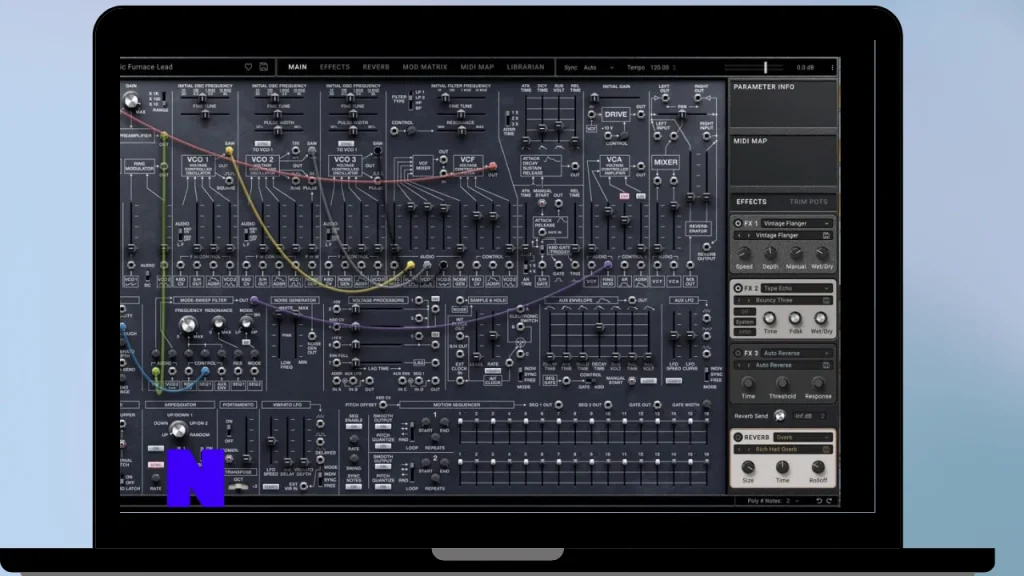Click the VCF output jack
The height and width of the screenshot is (576, 1024).
(493, 167)
